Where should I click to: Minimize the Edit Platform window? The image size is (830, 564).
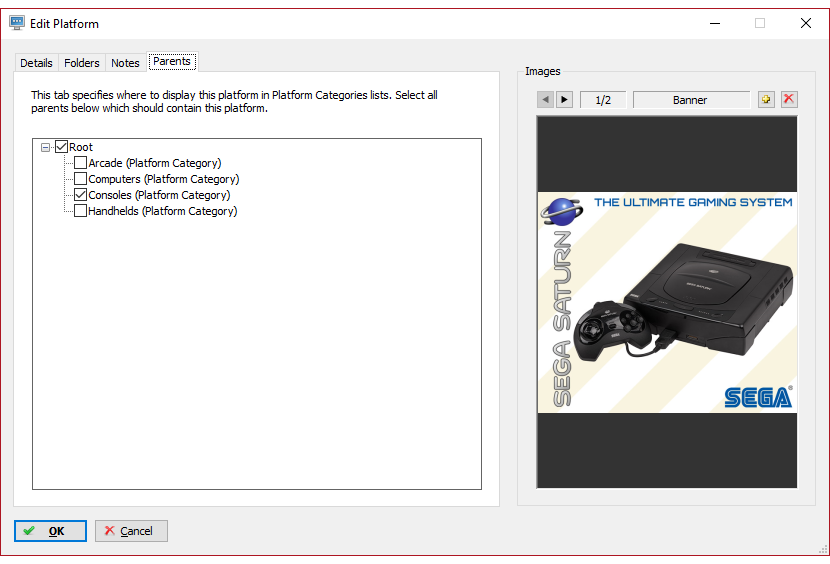pos(715,23)
